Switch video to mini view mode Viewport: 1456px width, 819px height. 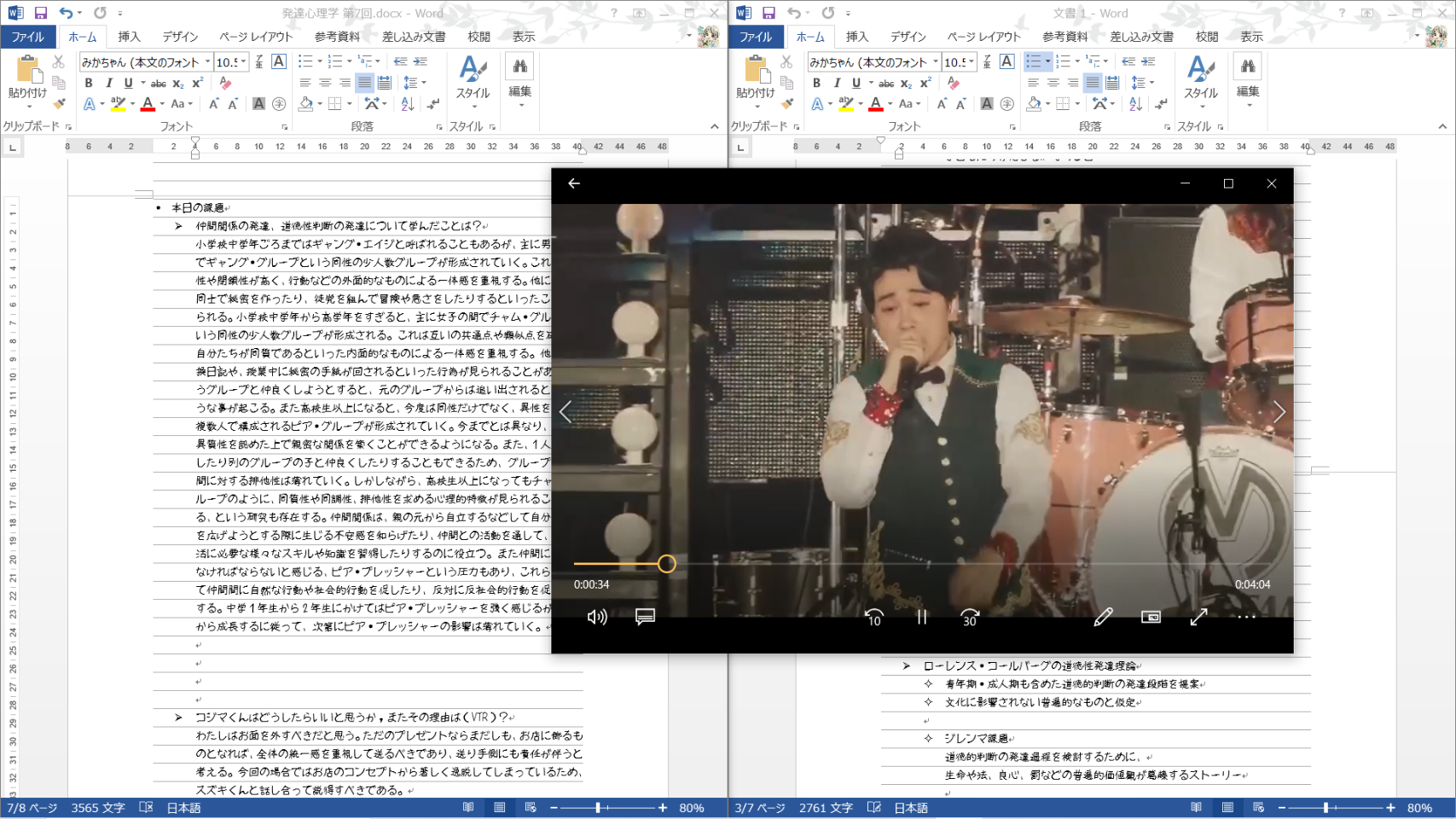pos(1151,617)
